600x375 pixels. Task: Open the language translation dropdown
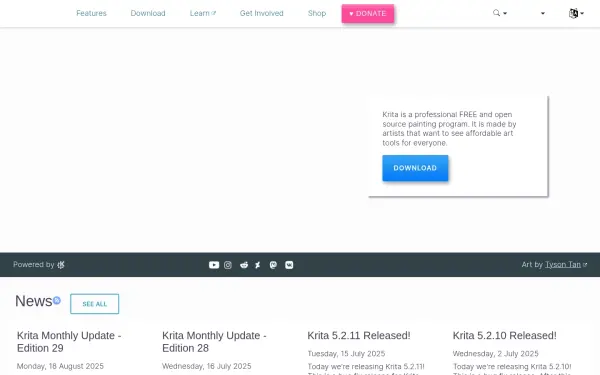pos(576,13)
